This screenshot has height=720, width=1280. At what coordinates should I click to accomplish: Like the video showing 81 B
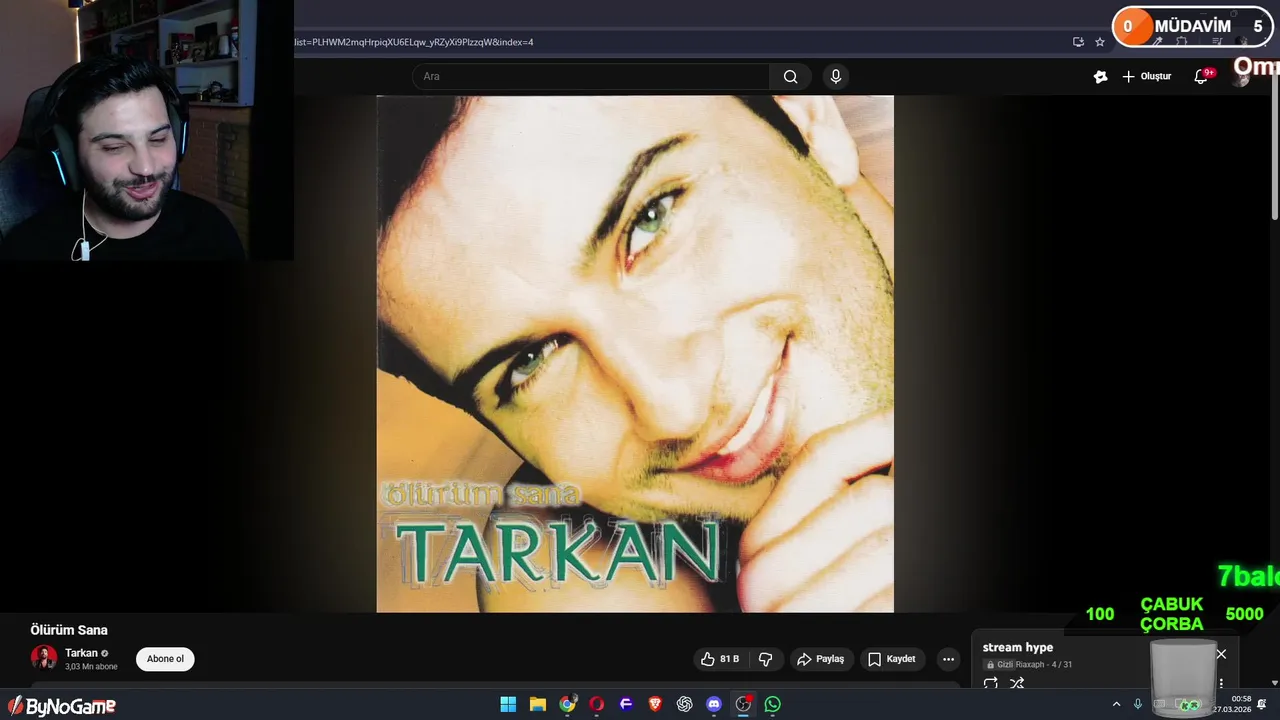click(x=720, y=659)
